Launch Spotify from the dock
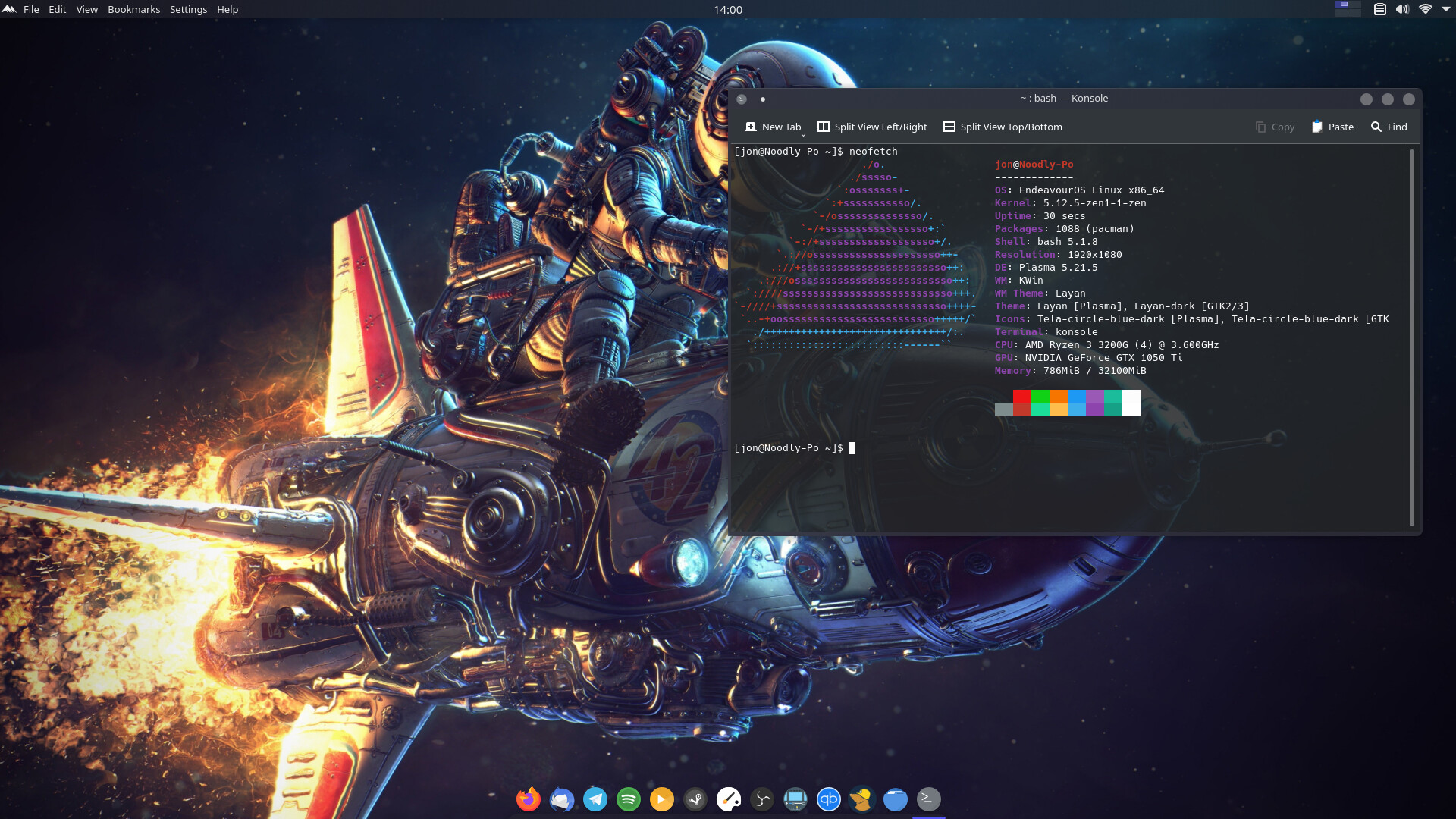The height and width of the screenshot is (819, 1456). click(x=629, y=799)
